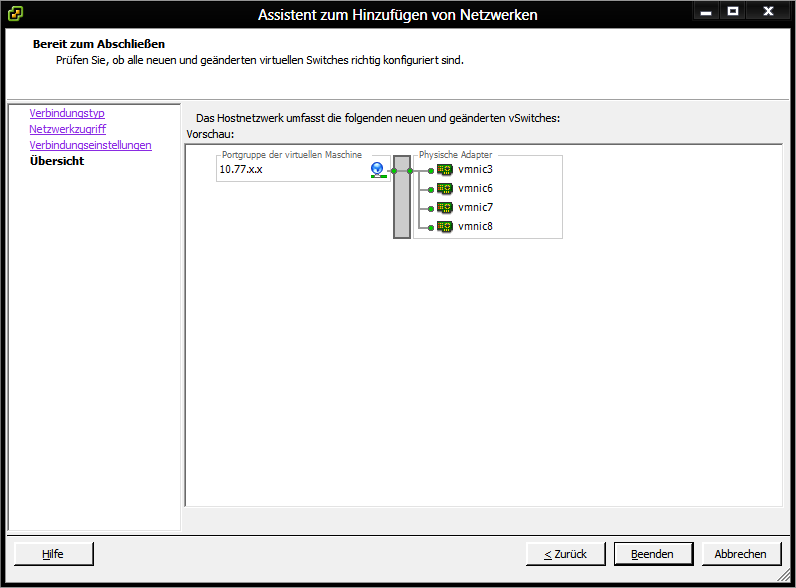The image size is (796, 588).
Task: Go to the Verbindungstyp step
Action: pyautogui.click(x=67, y=114)
